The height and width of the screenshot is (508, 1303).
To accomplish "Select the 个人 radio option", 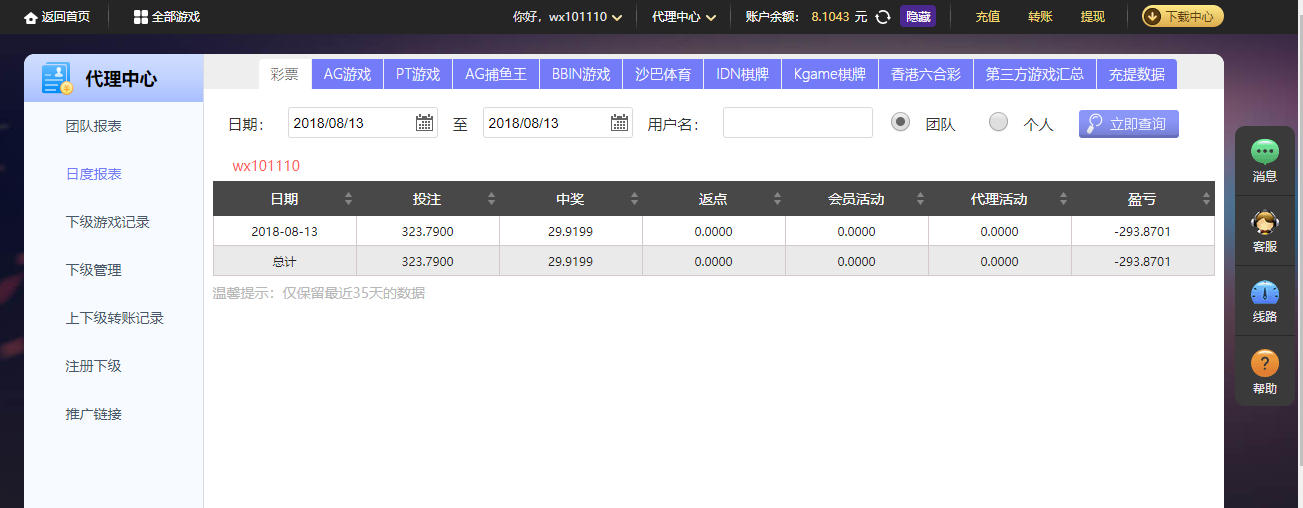I will (998, 122).
